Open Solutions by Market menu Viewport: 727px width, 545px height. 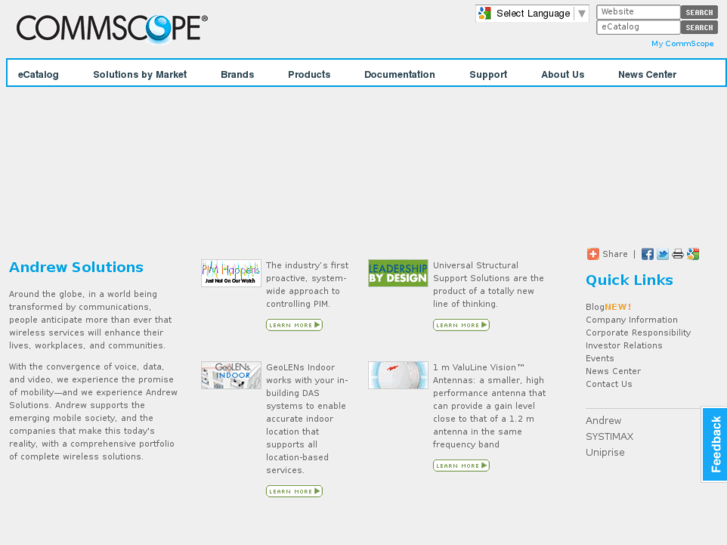click(x=140, y=74)
